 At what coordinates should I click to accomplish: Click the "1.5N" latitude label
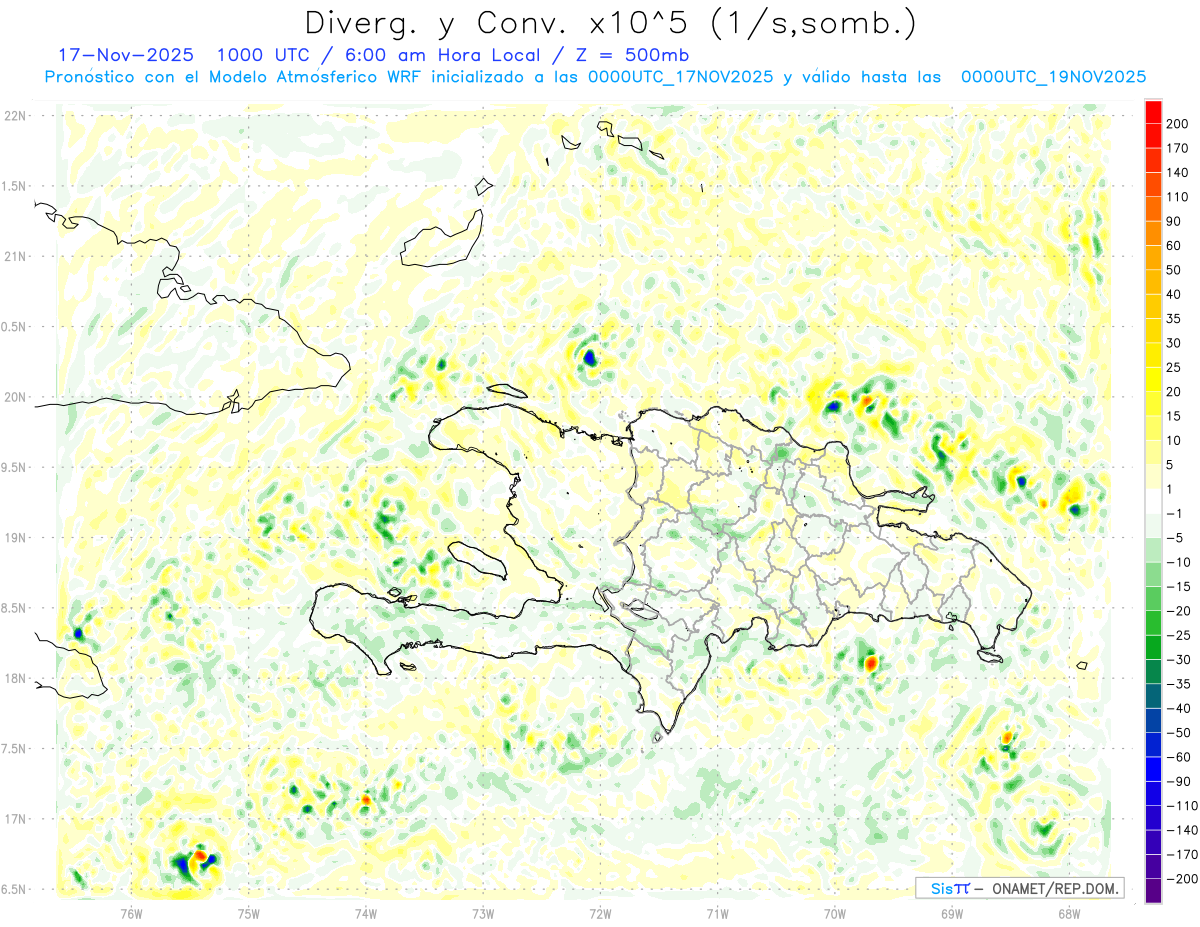click(x=15, y=186)
